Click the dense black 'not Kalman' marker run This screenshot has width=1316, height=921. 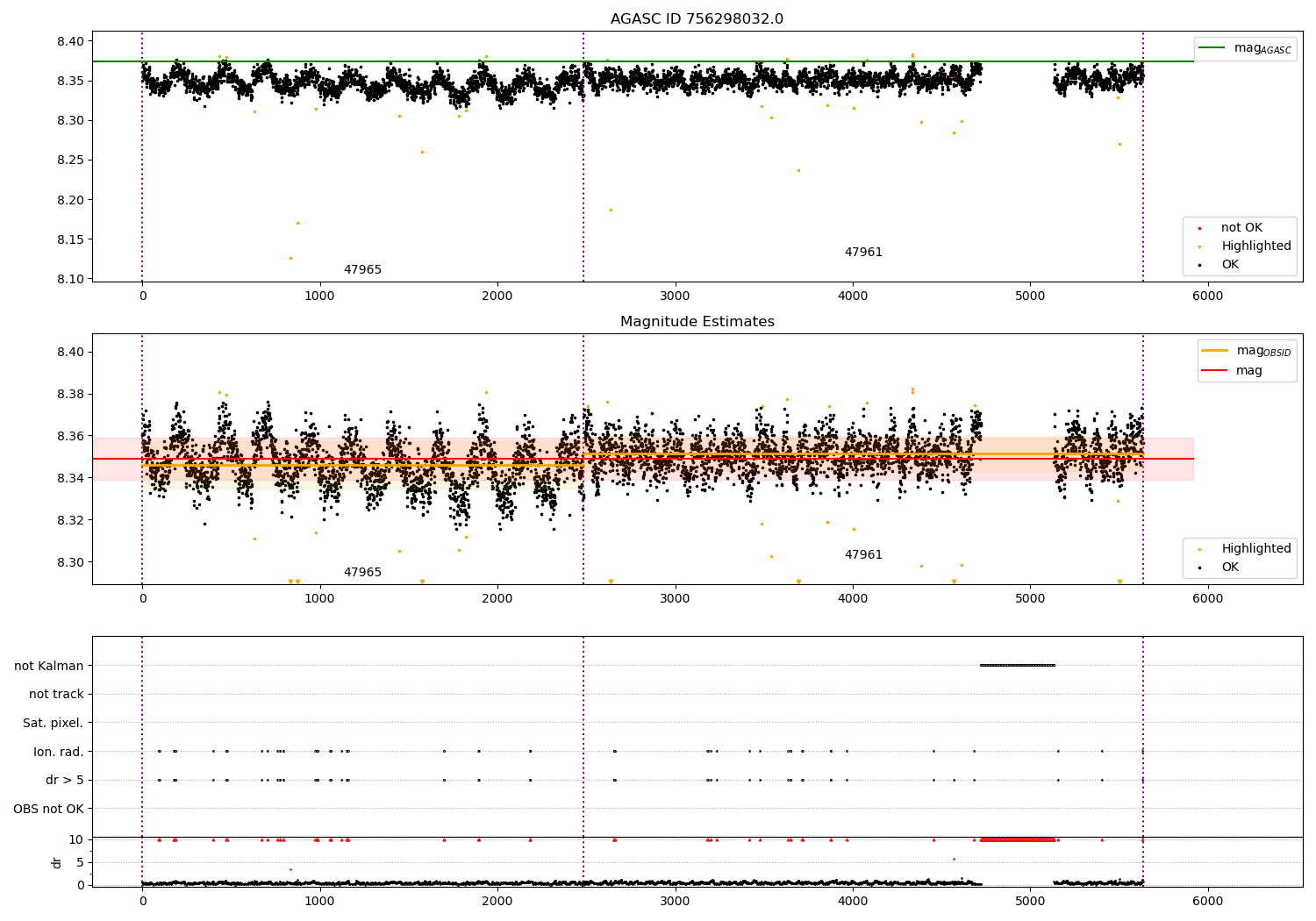[x=1018, y=665]
